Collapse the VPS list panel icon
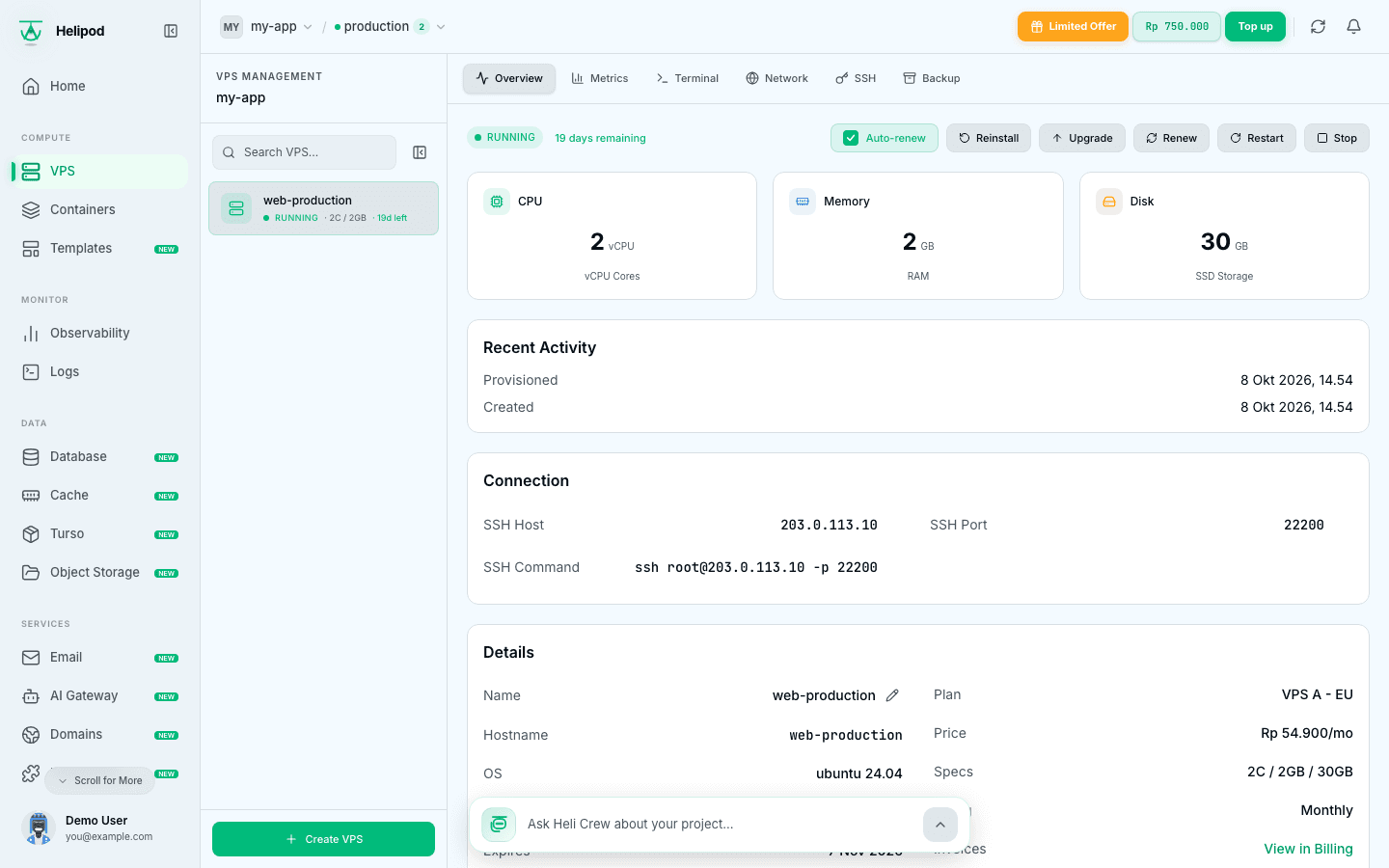 coord(420,152)
